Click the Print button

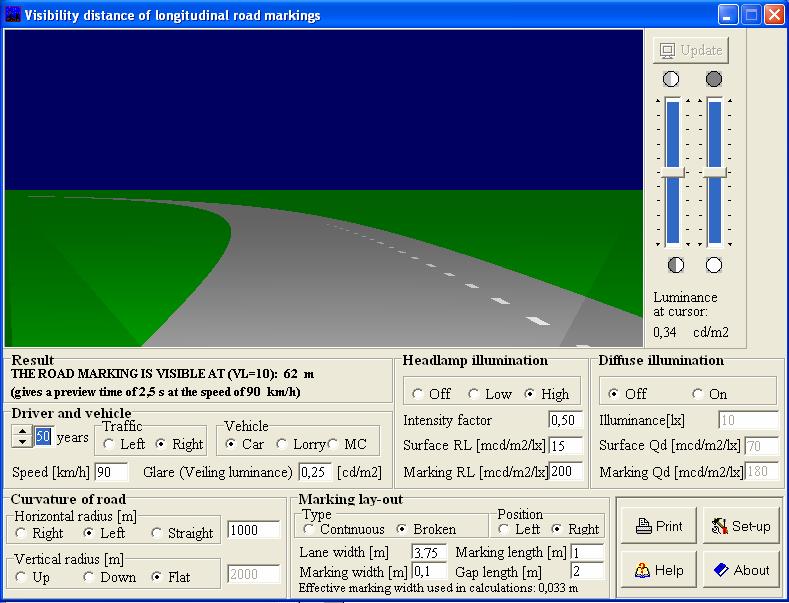(x=659, y=526)
